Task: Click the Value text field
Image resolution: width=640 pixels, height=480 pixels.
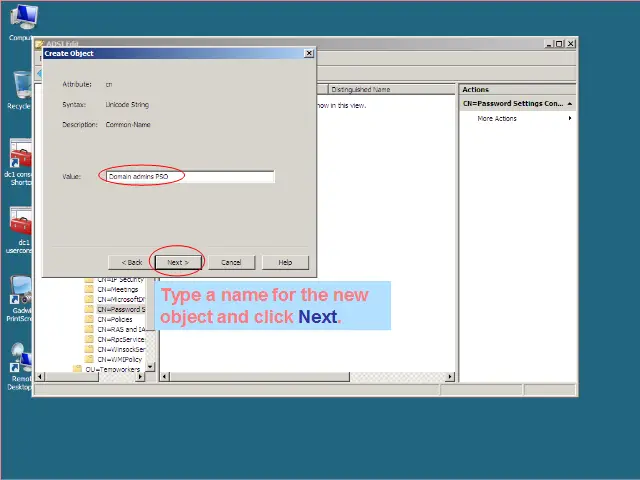Action: pos(189,176)
